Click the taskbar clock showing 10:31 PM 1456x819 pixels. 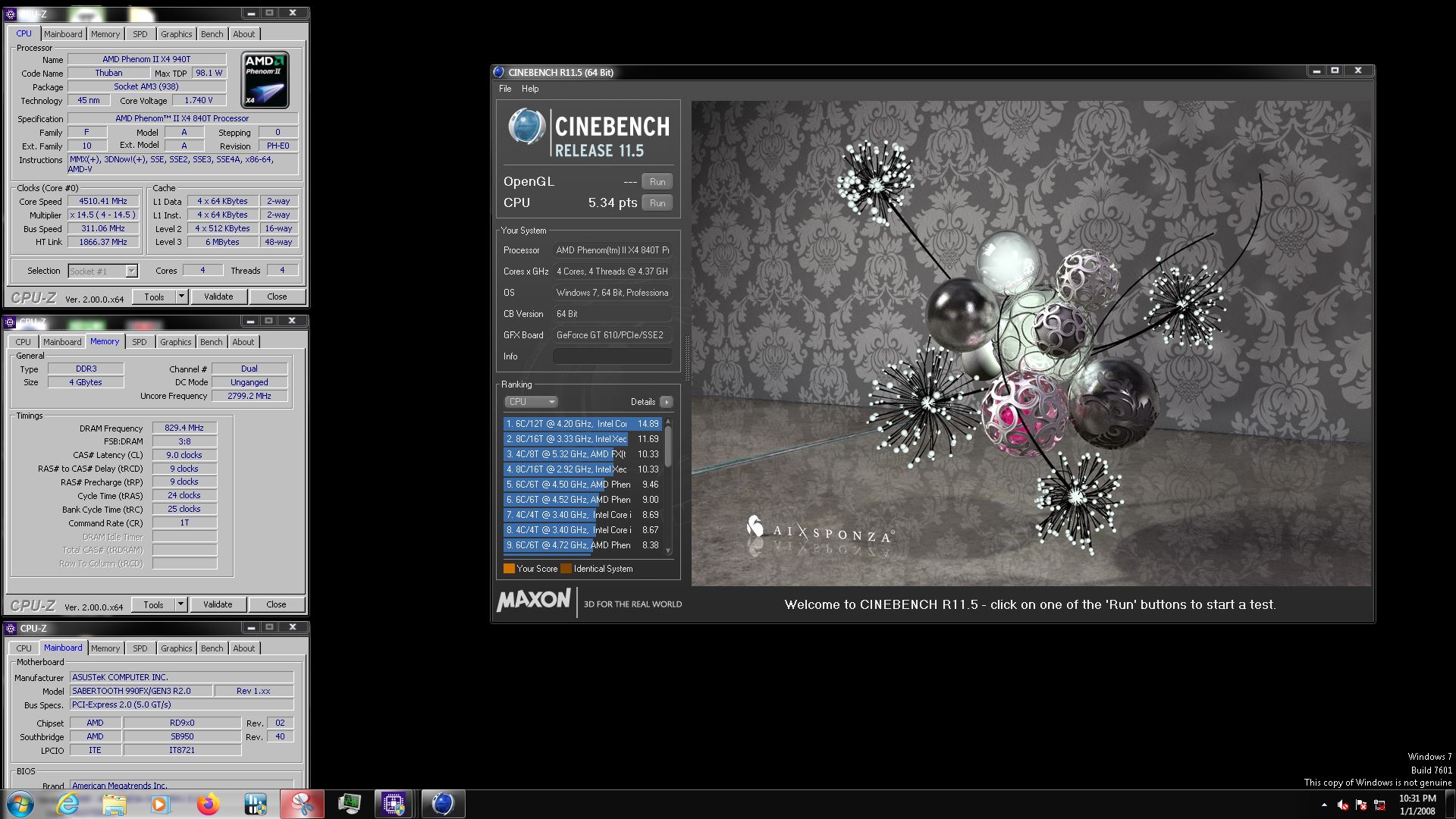tap(1417, 805)
